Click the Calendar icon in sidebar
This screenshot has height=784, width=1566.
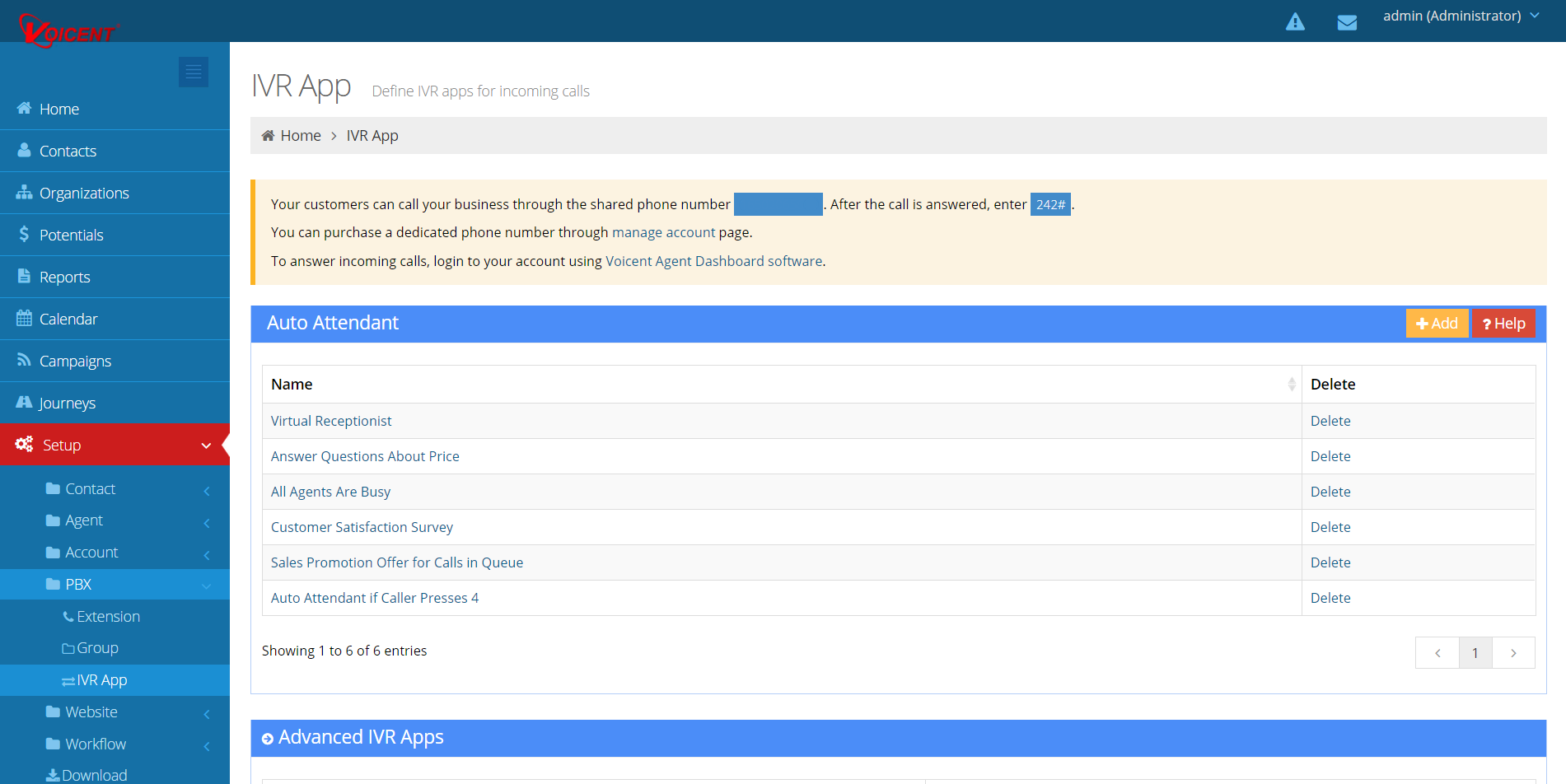[24, 319]
